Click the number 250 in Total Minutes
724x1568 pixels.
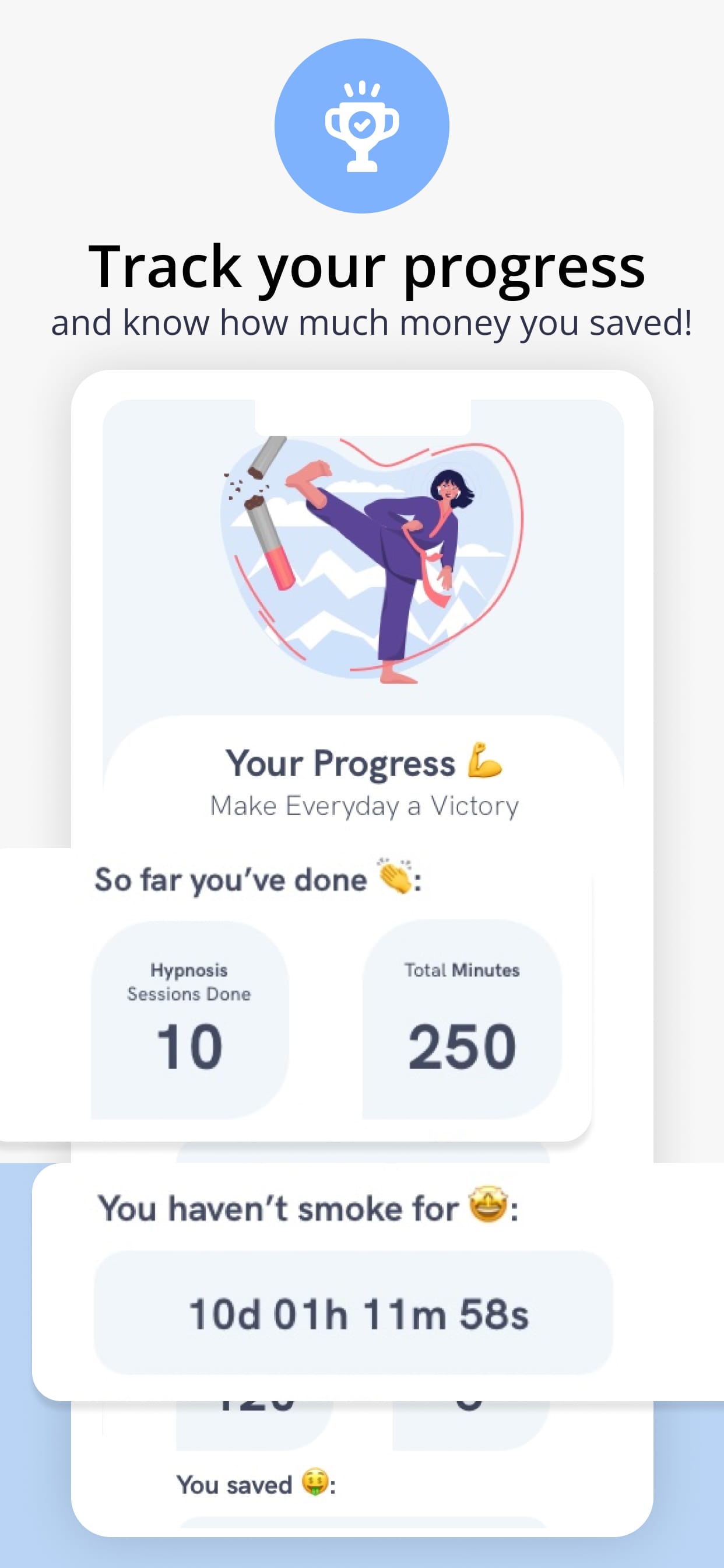pos(462,1047)
